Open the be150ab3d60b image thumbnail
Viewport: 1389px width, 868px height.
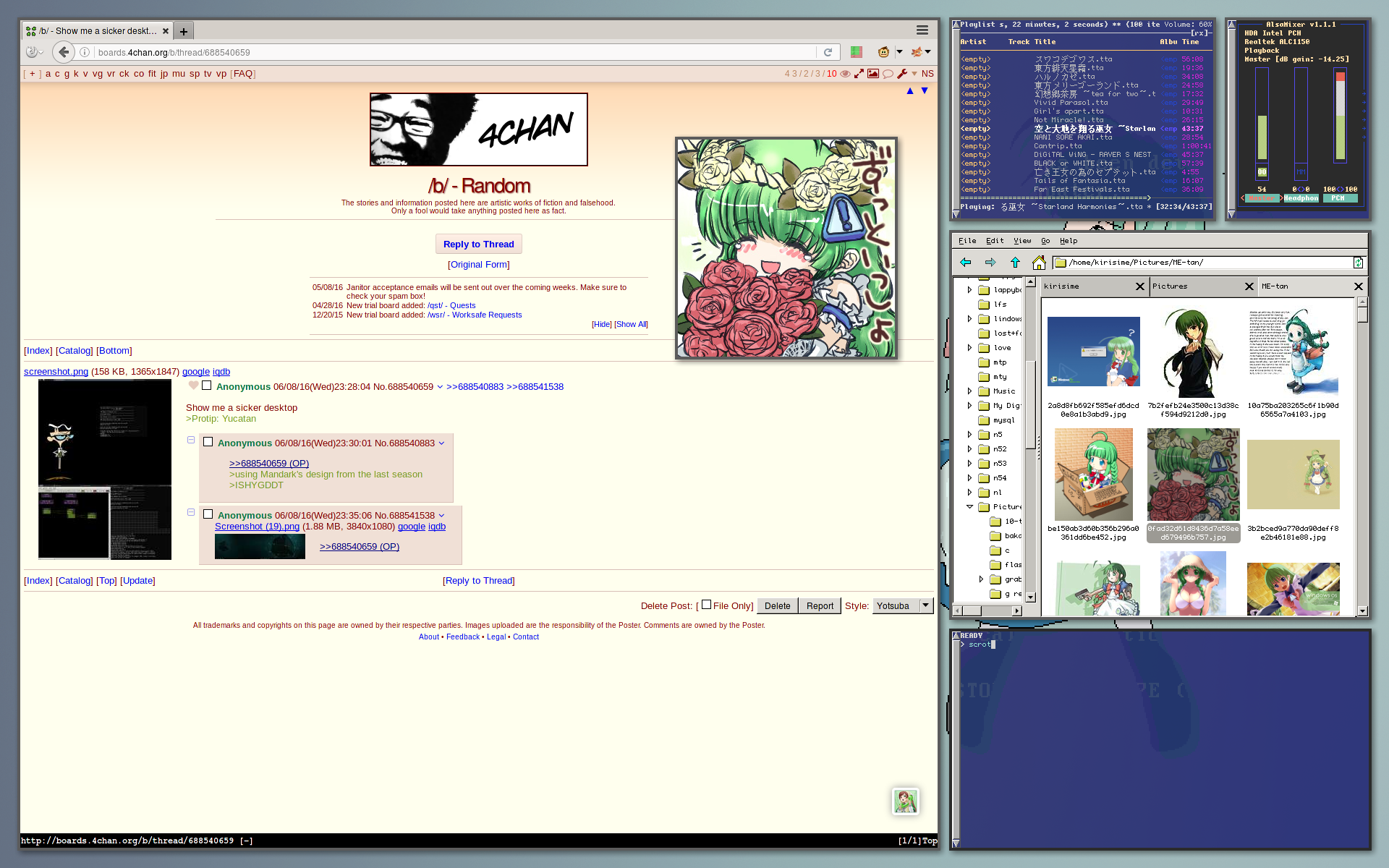coord(1093,475)
